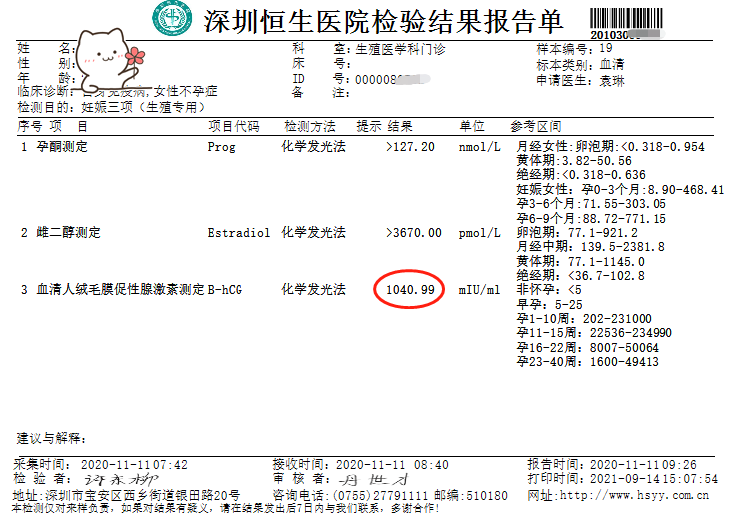Click the 单位 column header
Image resolution: width=734 pixels, height=518 pixels.
click(471, 126)
